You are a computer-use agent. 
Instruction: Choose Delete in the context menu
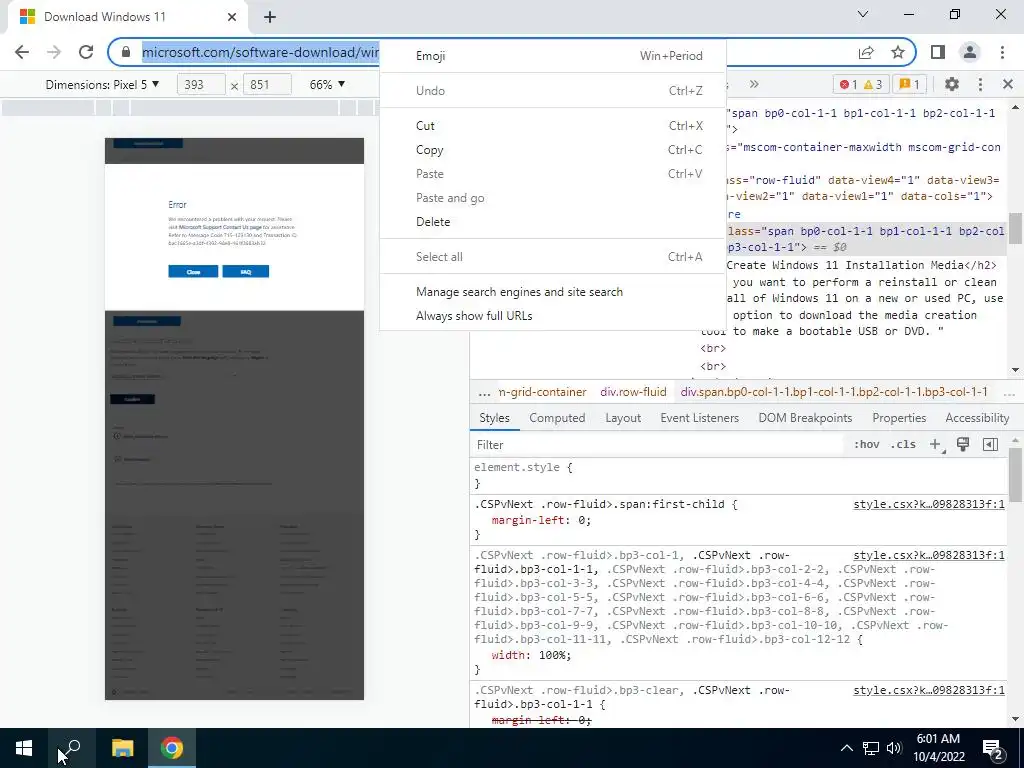click(552, 221)
